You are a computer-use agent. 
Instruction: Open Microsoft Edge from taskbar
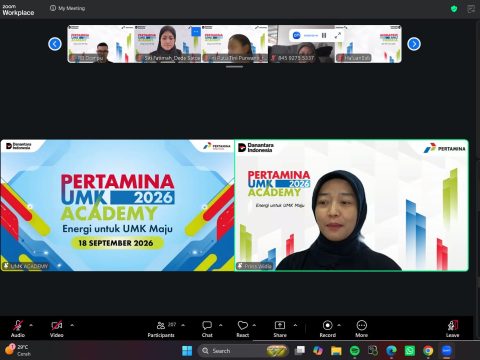[391, 351]
